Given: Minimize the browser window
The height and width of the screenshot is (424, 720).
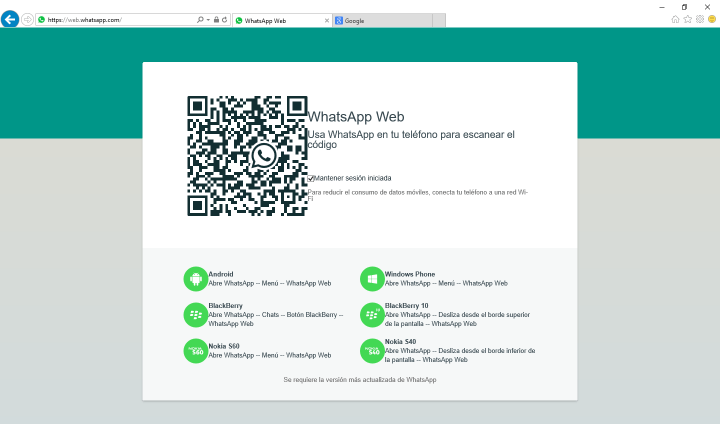Looking at the screenshot, I should (x=662, y=7).
